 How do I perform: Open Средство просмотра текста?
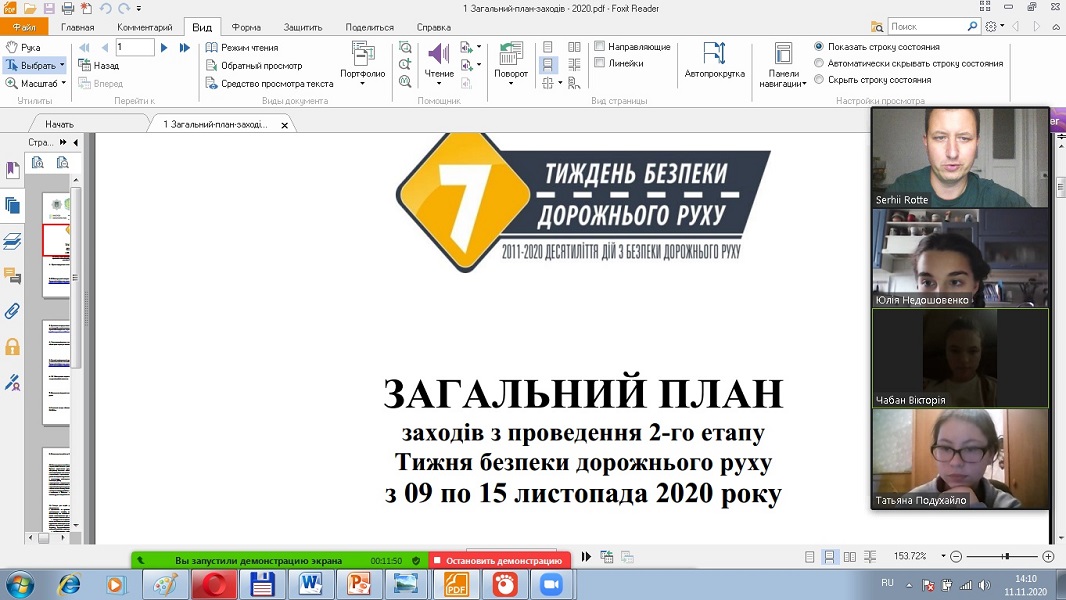pyautogui.click(x=269, y=84)
